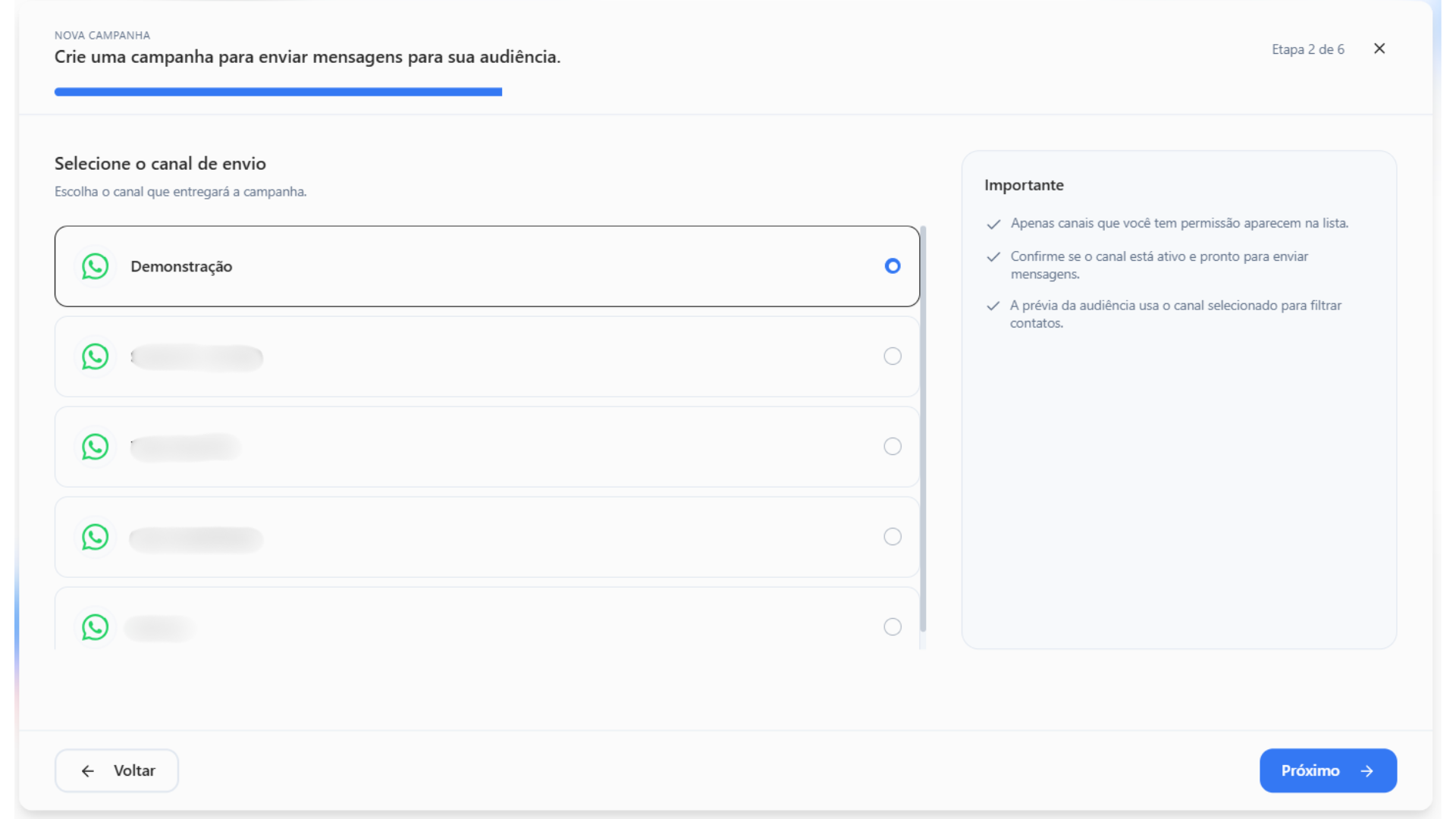Click the blue campaign progress bar
The width and height of the screenshot is (1456, 819).
[x=278, y=92]
